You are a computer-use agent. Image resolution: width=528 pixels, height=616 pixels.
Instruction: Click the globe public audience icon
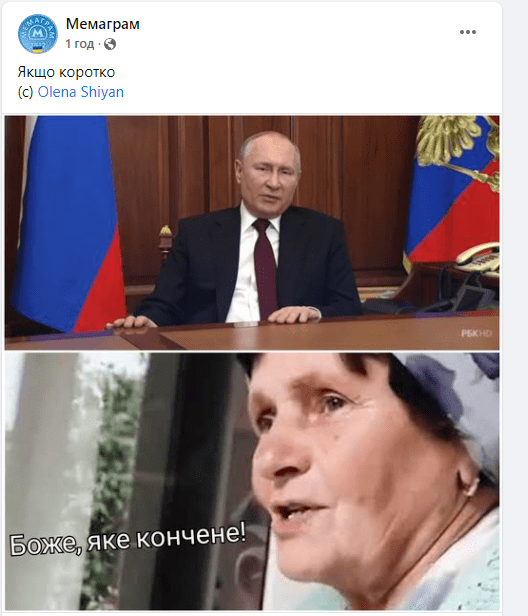point(110,44)
